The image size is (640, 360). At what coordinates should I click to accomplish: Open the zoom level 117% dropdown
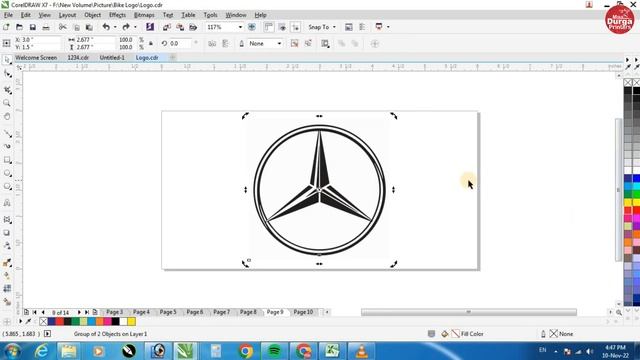[x=240, y=27]
